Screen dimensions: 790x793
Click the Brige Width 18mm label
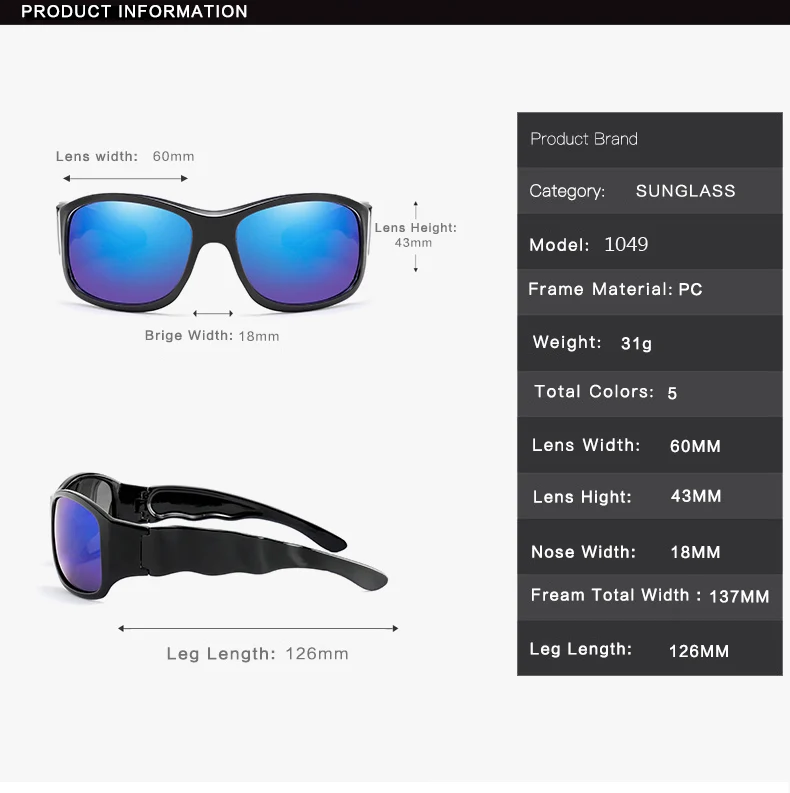point(212,336)
